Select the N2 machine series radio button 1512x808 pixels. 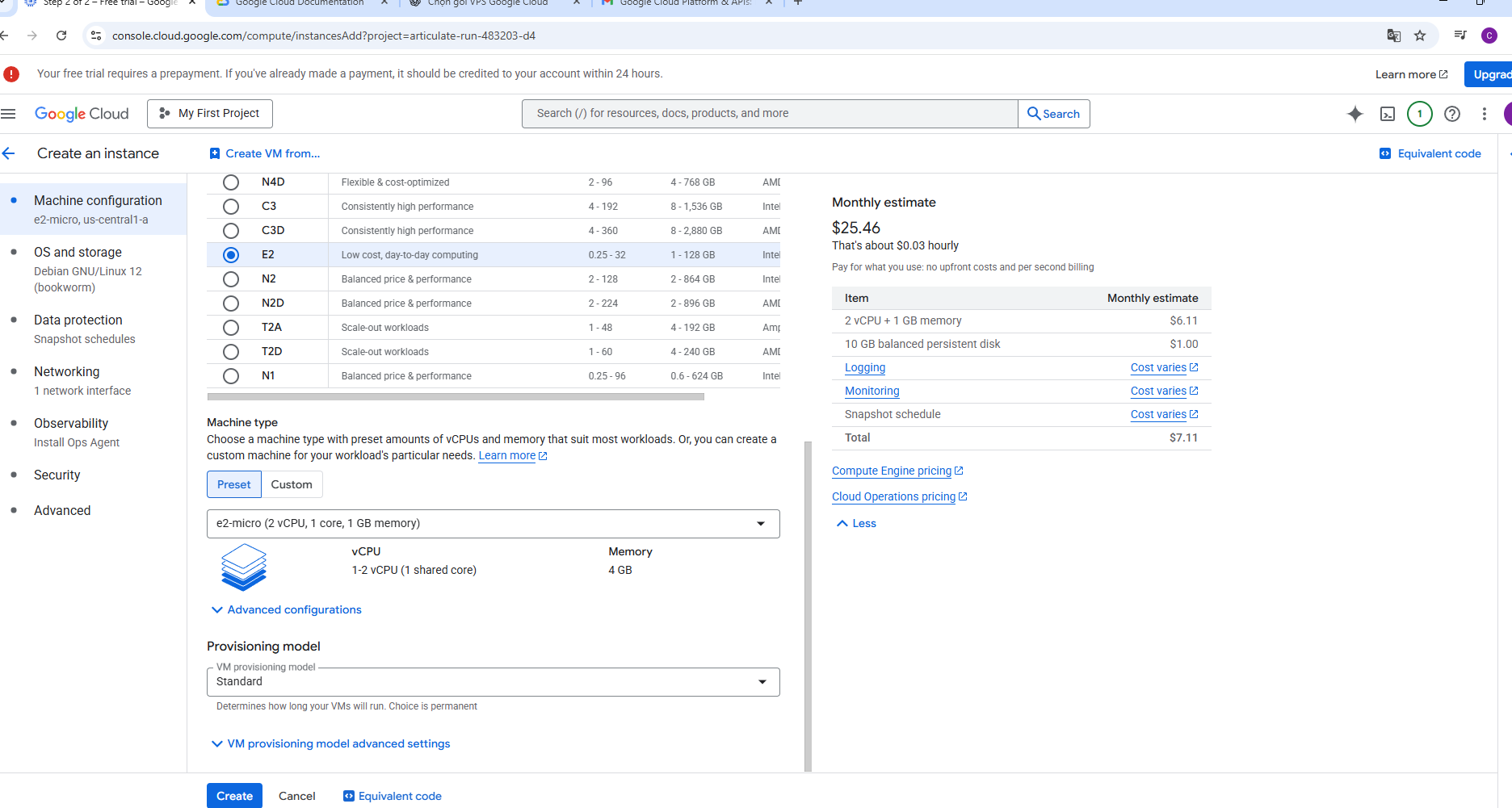coord(231,279)
